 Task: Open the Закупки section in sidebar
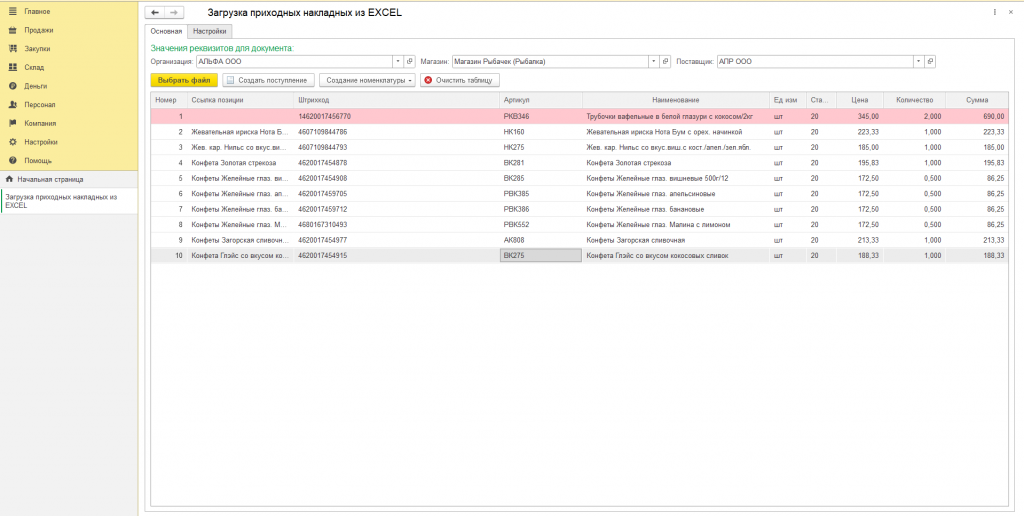38,48
